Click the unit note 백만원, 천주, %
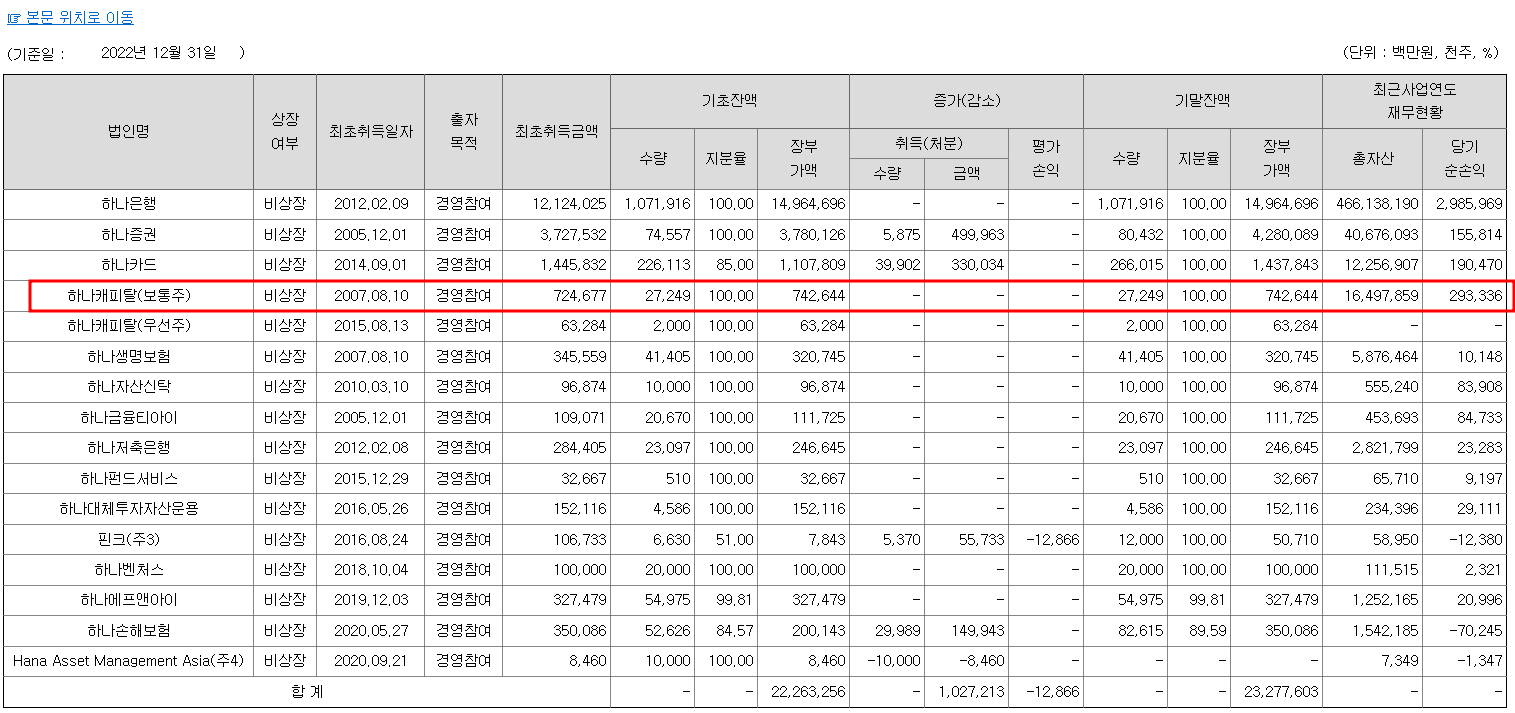This screenshot has height=713, width=1515. [1439, 53]
